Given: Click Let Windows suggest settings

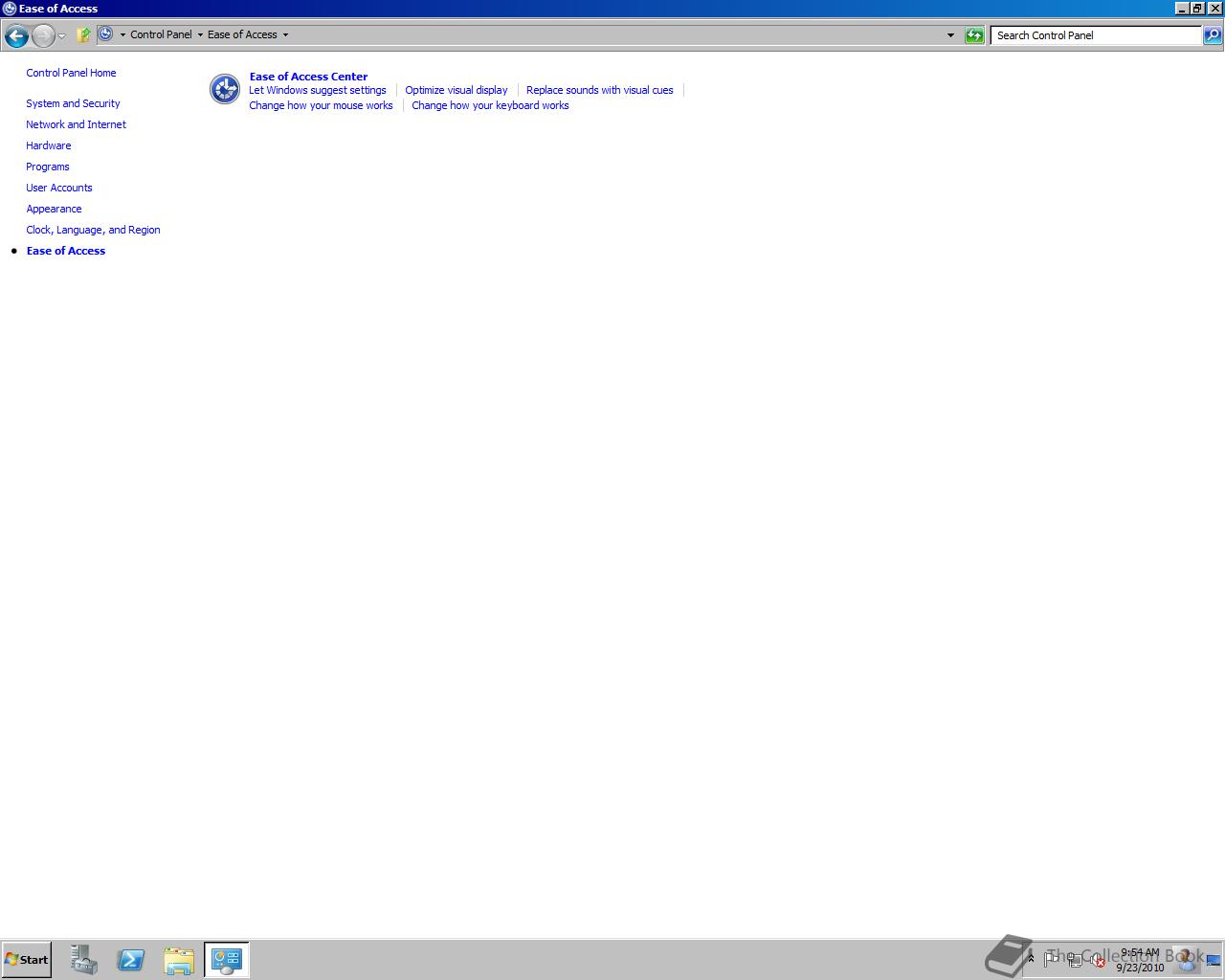Looking at the screenshot, I should coord(318,90).
